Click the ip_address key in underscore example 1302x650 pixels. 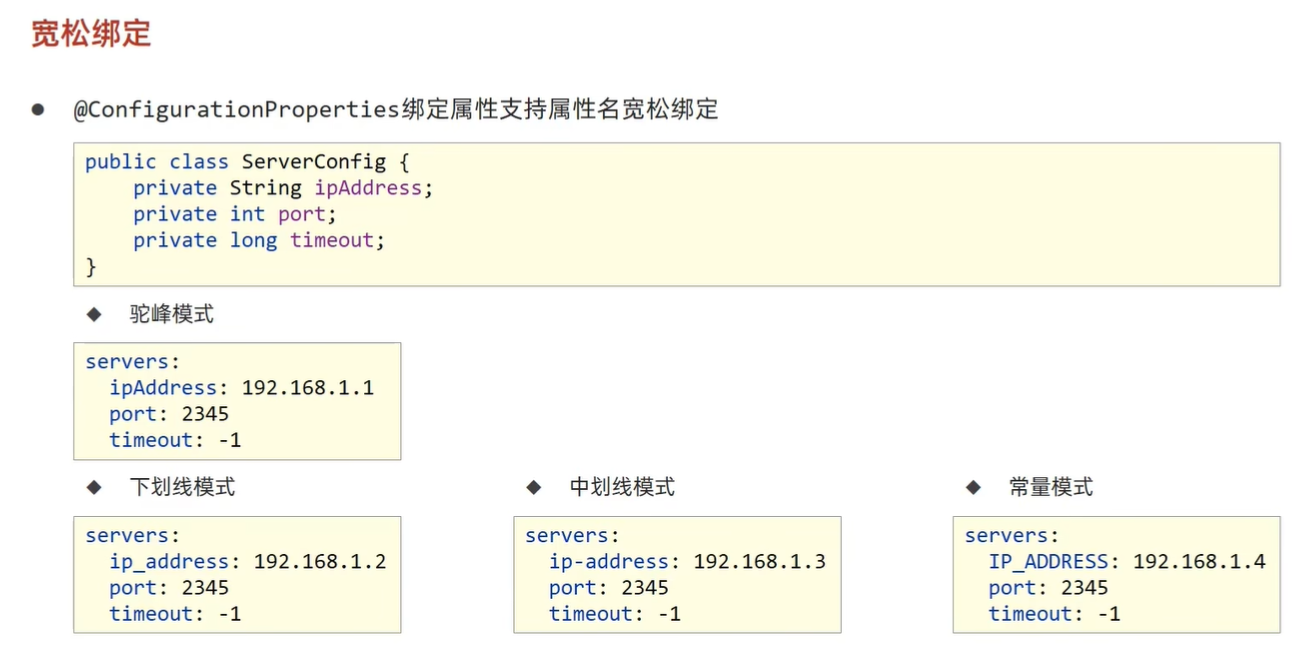(x=169, y=562)
